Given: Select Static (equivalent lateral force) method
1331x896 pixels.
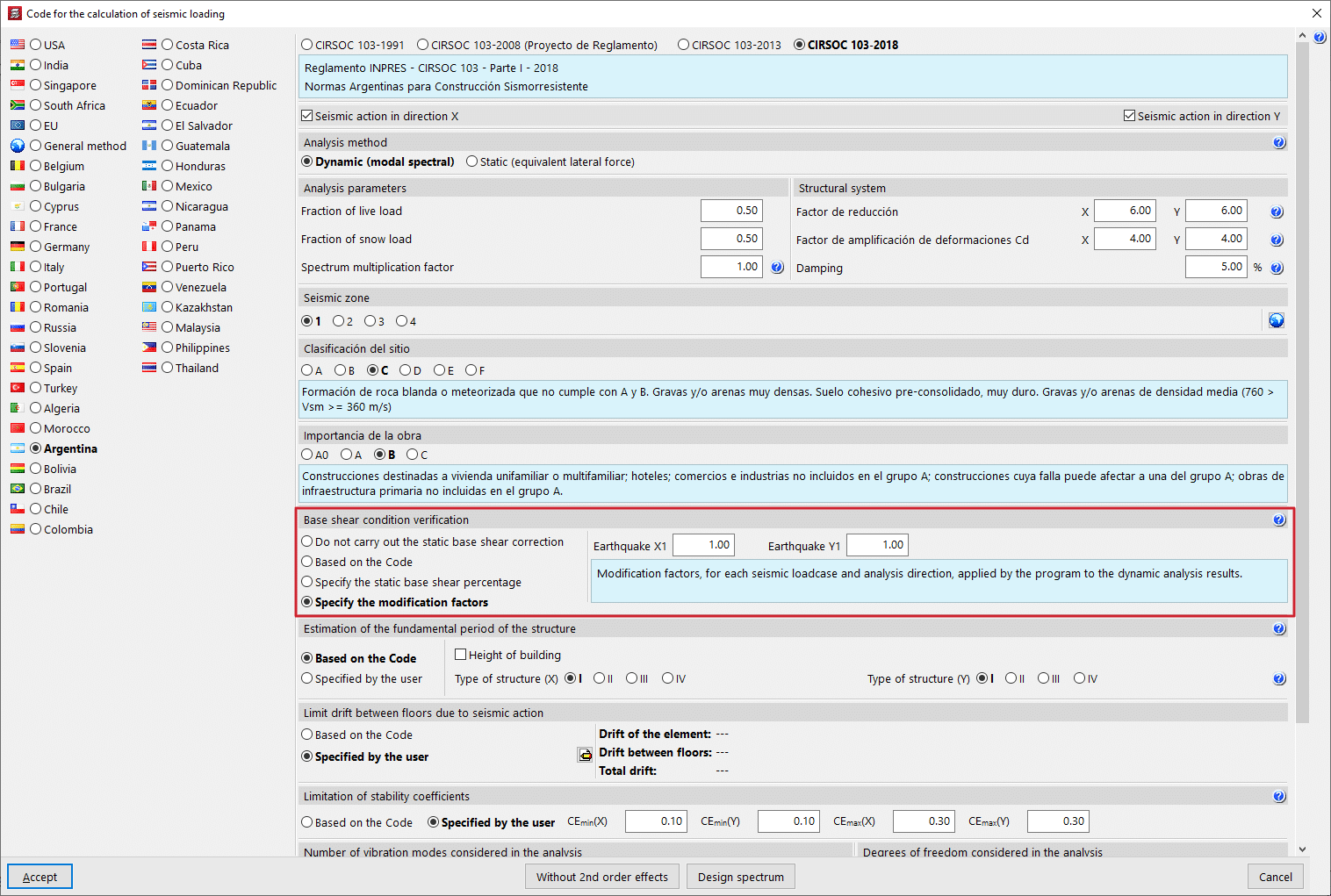Looking at the screenshot, I should click(472, 161).
